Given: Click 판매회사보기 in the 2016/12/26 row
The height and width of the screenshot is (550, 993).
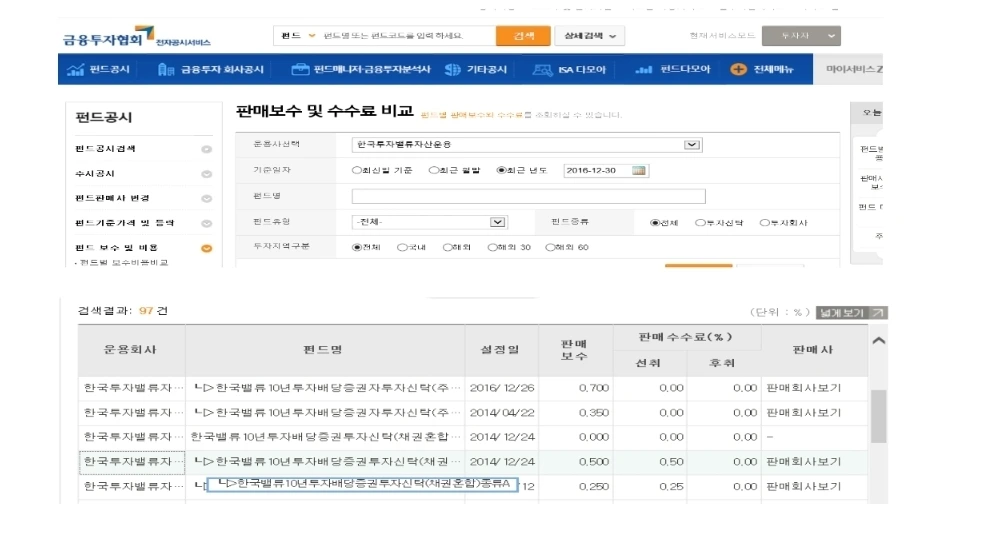Looking at the screenshot, I should pos(804,388).
